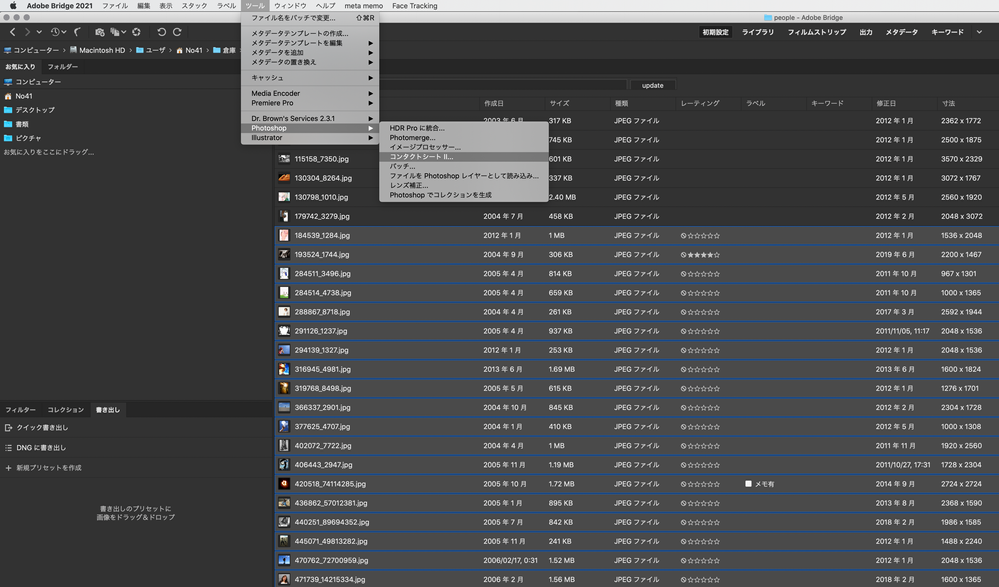The height and width of the screenshot is (587, 999).
Task: Switch to キーワード workspace
Action: (x=947, y=32)
